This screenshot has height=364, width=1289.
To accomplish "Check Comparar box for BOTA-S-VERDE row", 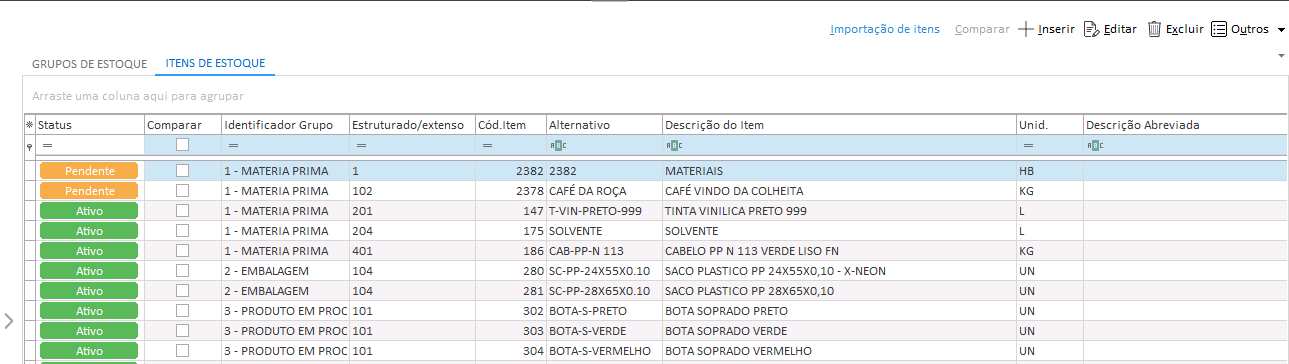I will point(182,331).
